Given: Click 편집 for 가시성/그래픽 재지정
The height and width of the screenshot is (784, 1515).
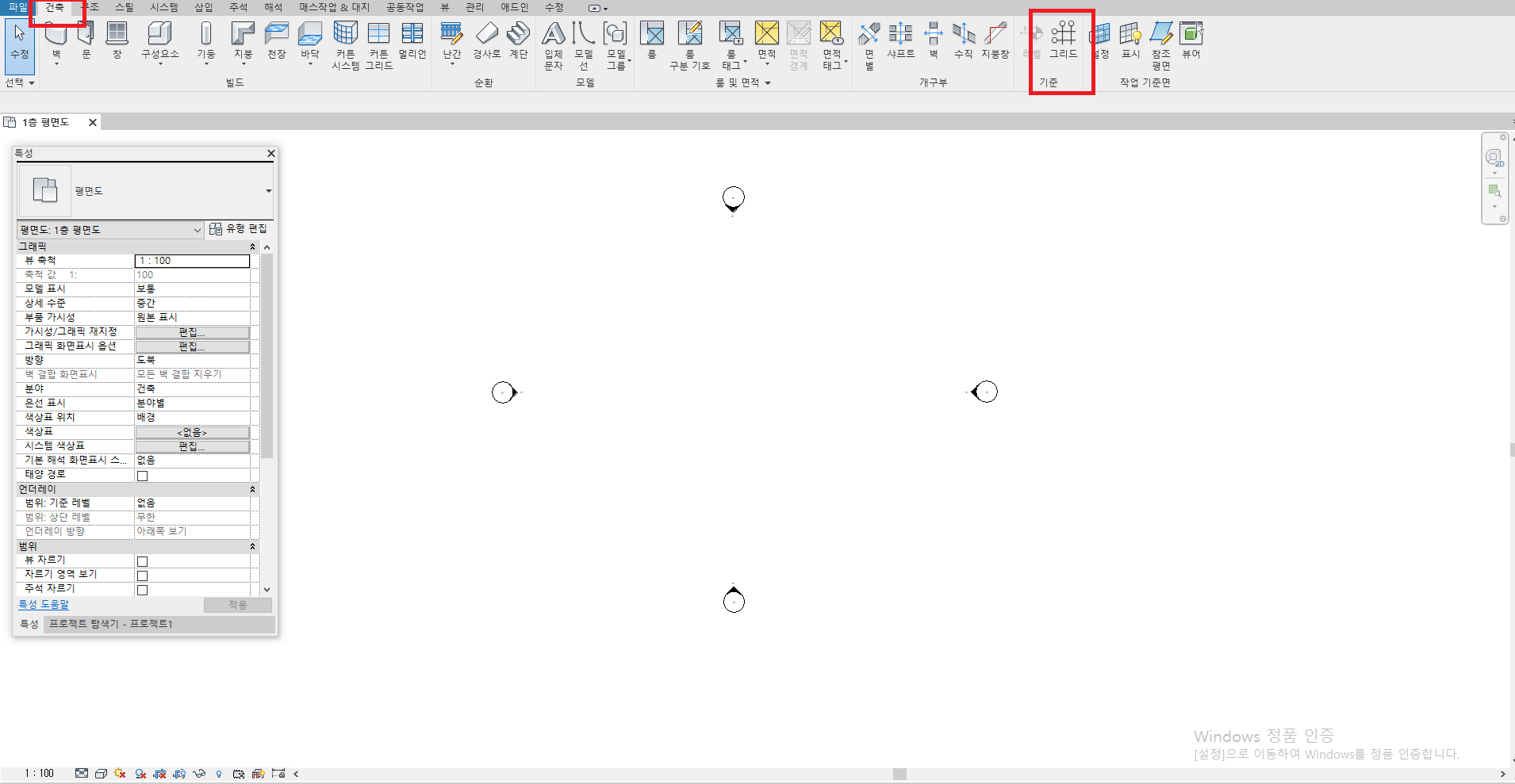Looking at the screenshot, I should (192, 332).
